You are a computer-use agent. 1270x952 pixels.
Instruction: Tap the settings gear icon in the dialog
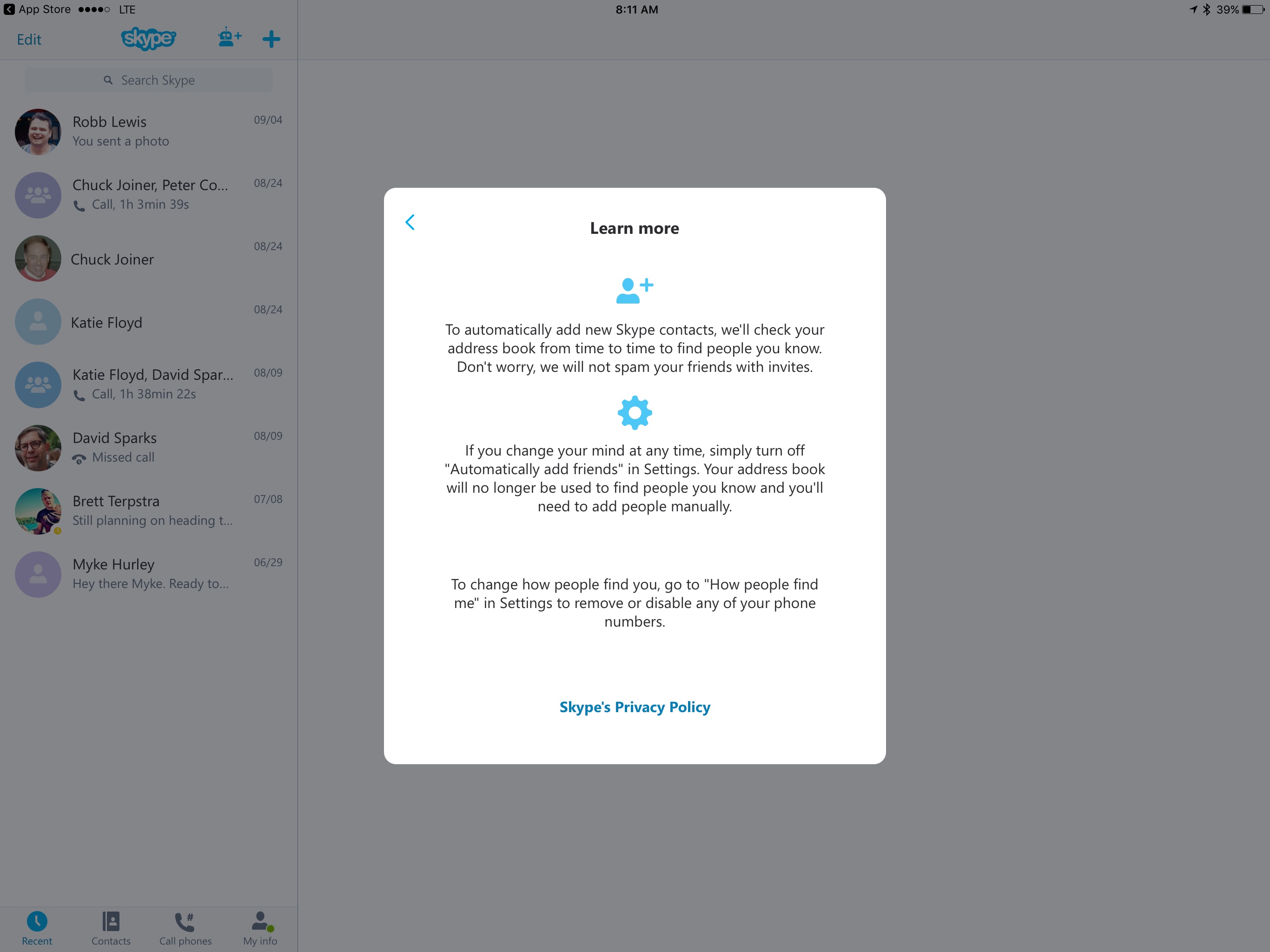634,412
